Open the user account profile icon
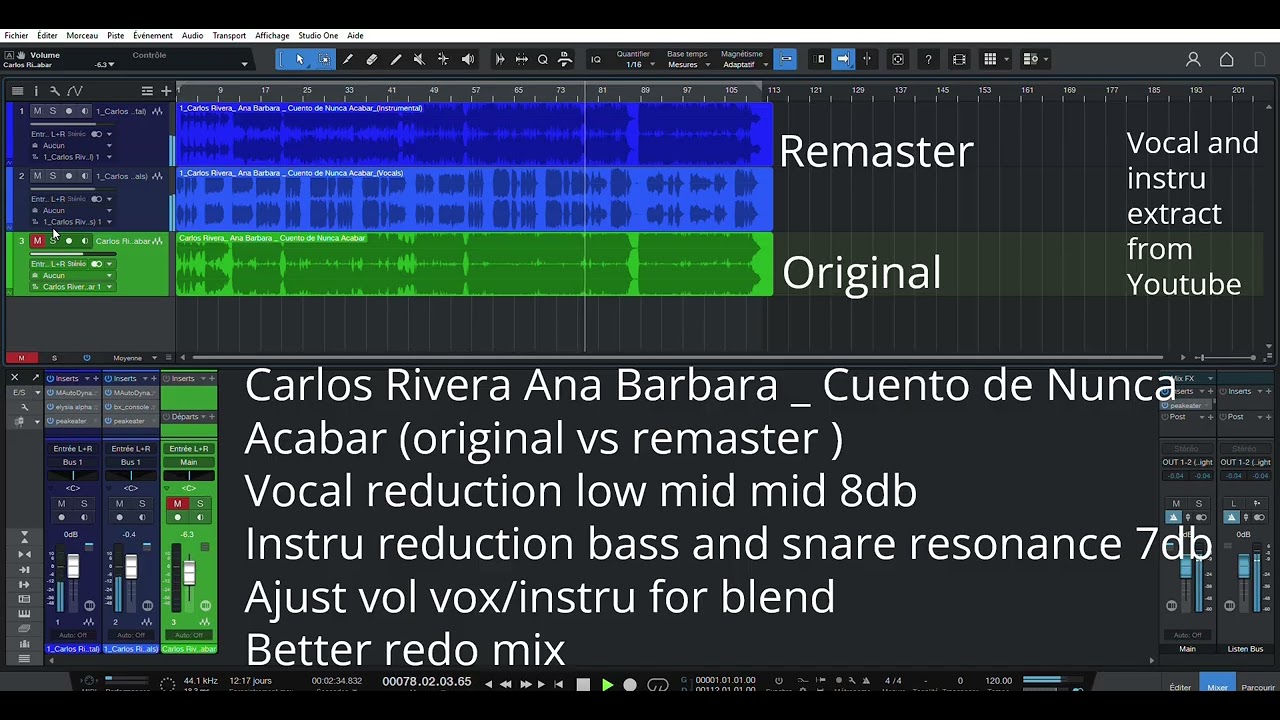1280x720 pixels. tap(1193, 60)
